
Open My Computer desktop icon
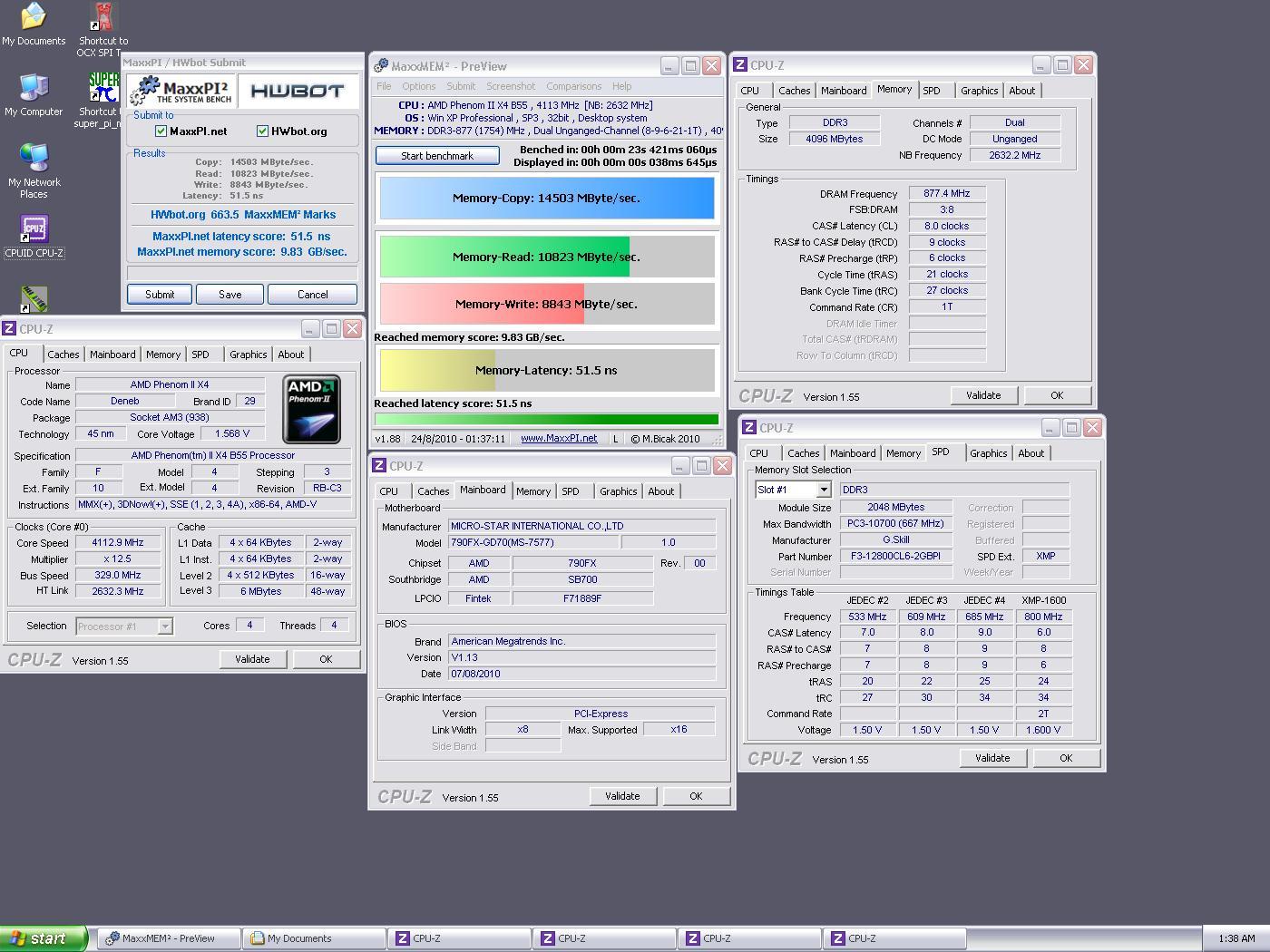34,94
